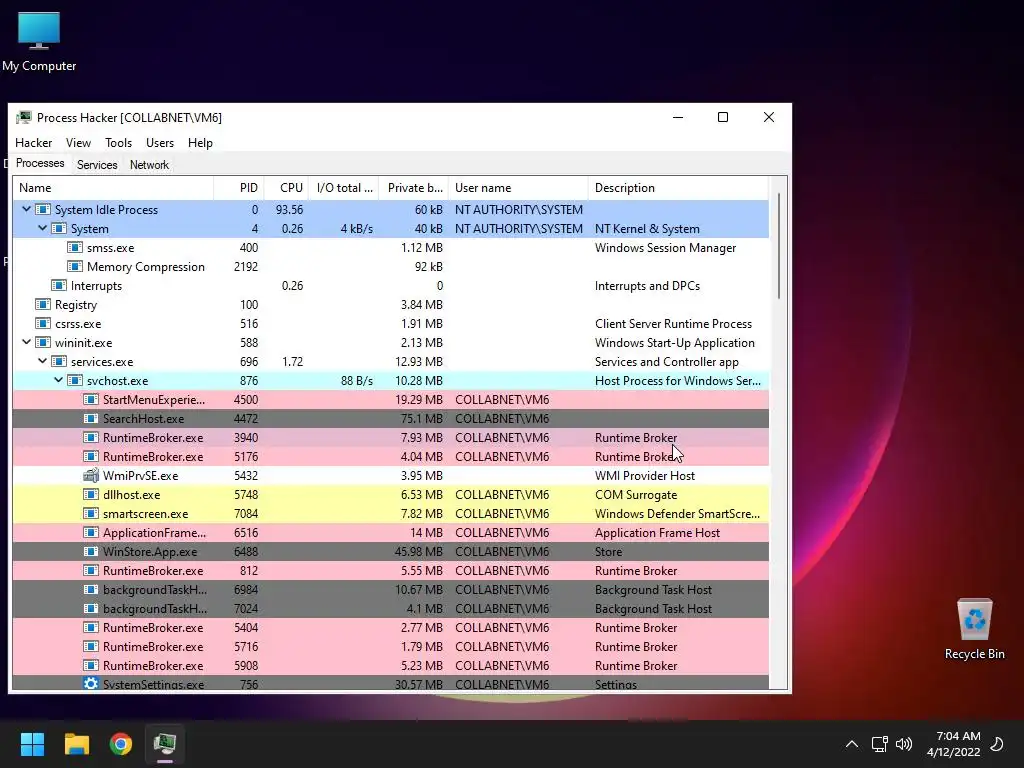Click the SystemSettings.exe gear icon

pyautogui.click(x=91, y=684)
